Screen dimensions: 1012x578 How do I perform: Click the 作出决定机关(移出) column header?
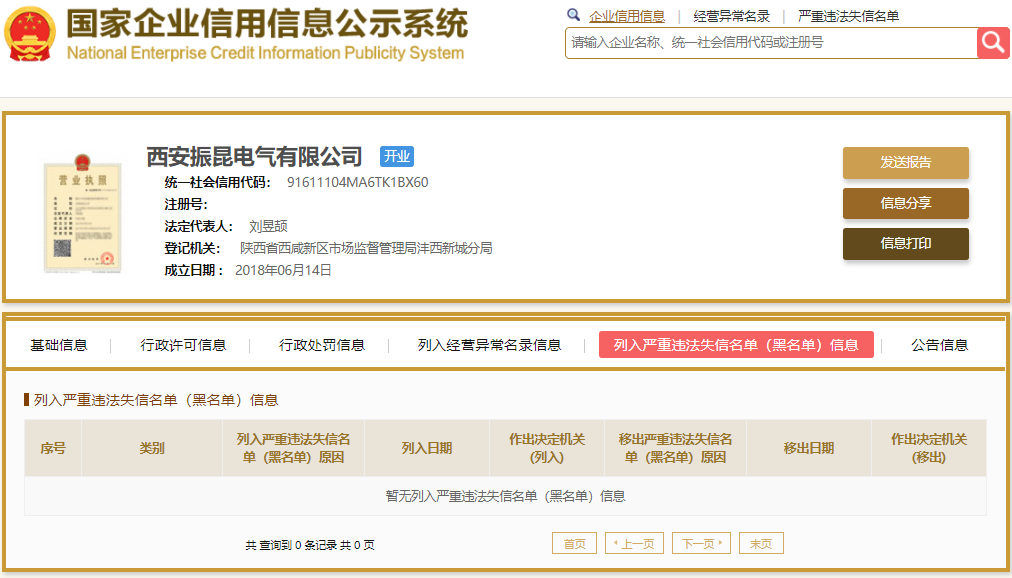[x=929, y=448]
